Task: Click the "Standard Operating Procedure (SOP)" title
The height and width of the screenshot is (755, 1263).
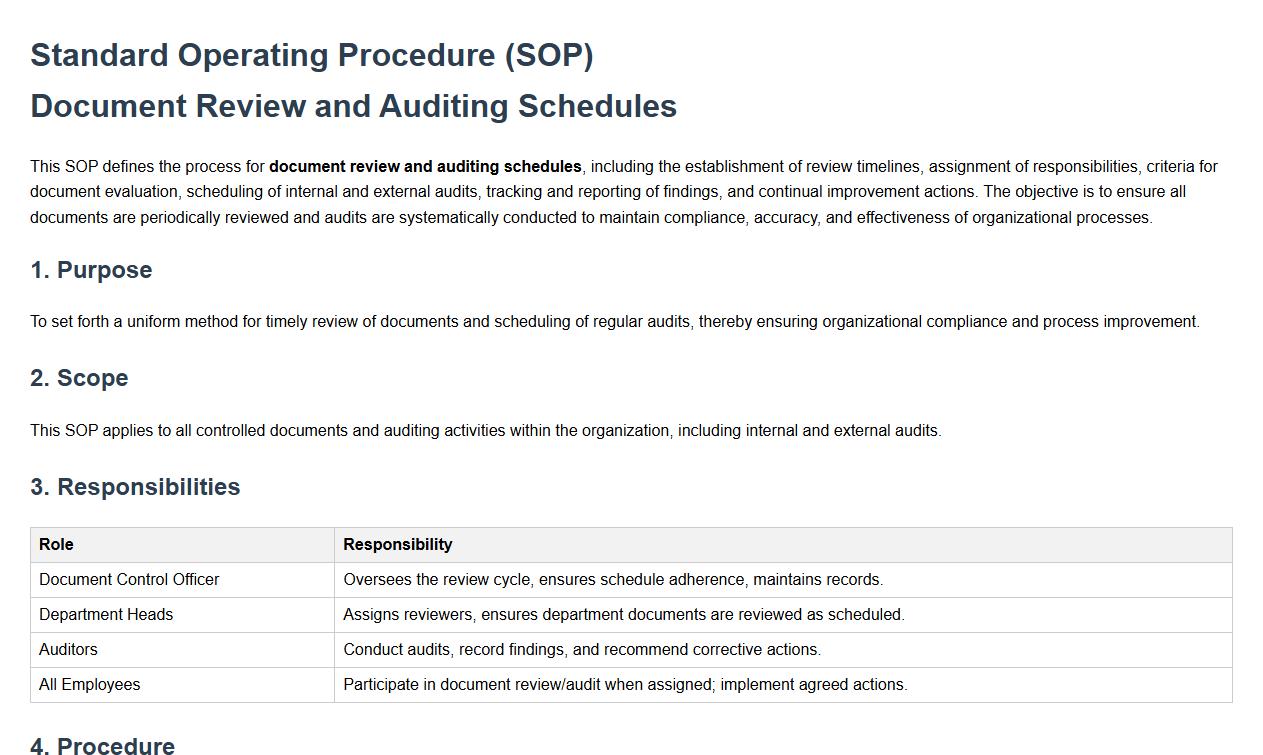Action: coord(312,55)
